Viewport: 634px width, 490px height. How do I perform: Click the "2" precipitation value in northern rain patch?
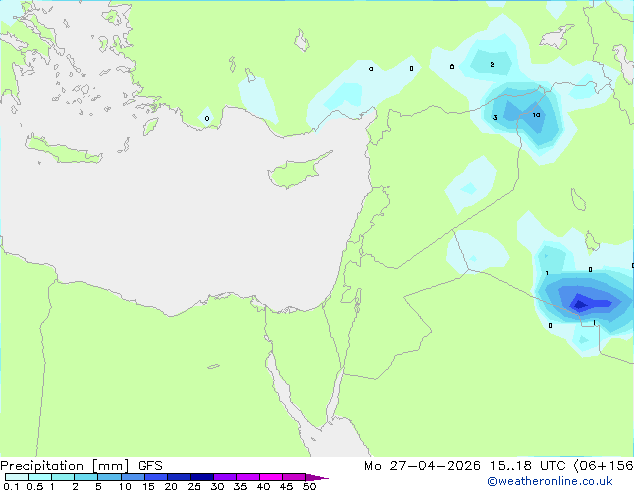click(x=492, y=65)
